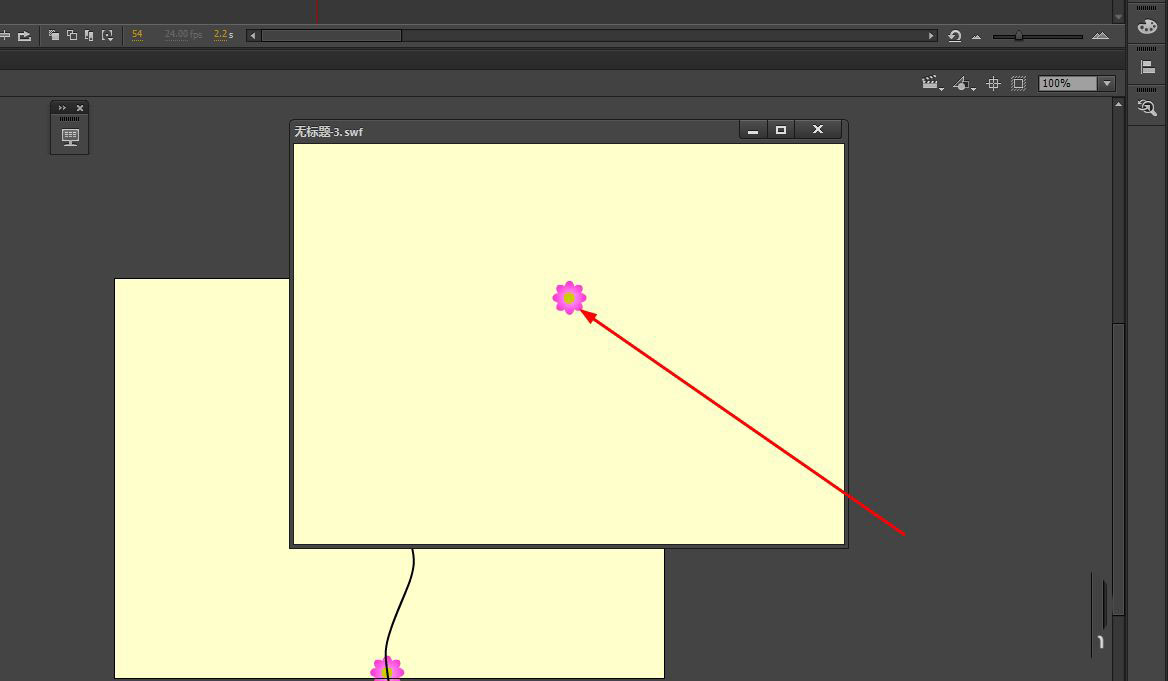Open the stage zoom dropdown arrow

[x=1107, y=83]
